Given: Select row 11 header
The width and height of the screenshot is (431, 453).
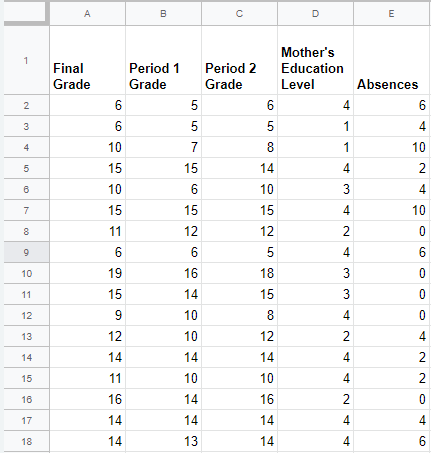Looking at the screenshot, I should click(26, 294).
